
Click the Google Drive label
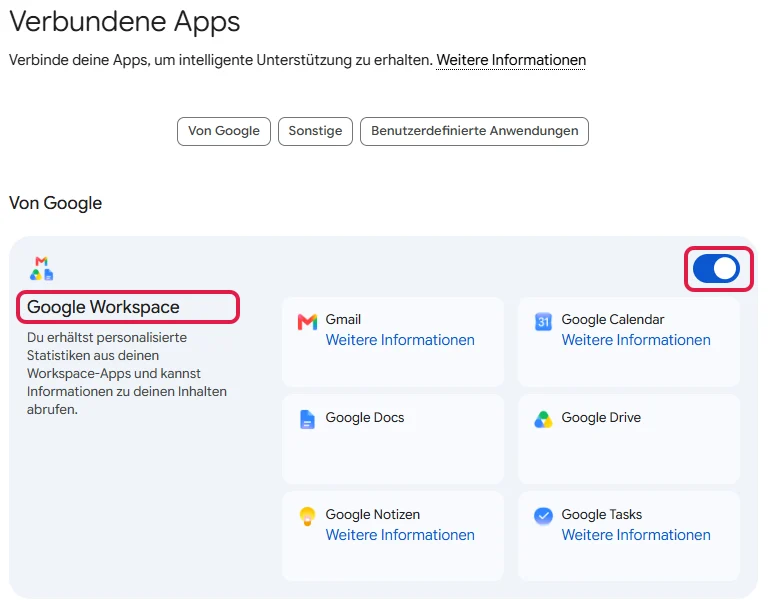tap(601, 417)
